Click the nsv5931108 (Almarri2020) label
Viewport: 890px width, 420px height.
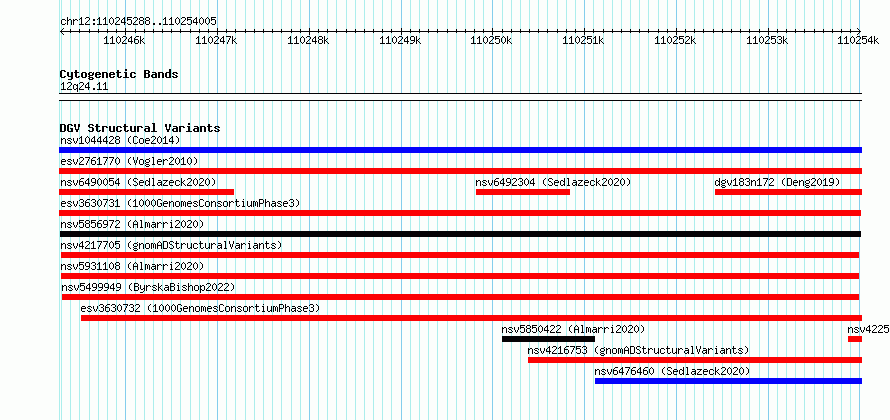[x=132, y=266]
